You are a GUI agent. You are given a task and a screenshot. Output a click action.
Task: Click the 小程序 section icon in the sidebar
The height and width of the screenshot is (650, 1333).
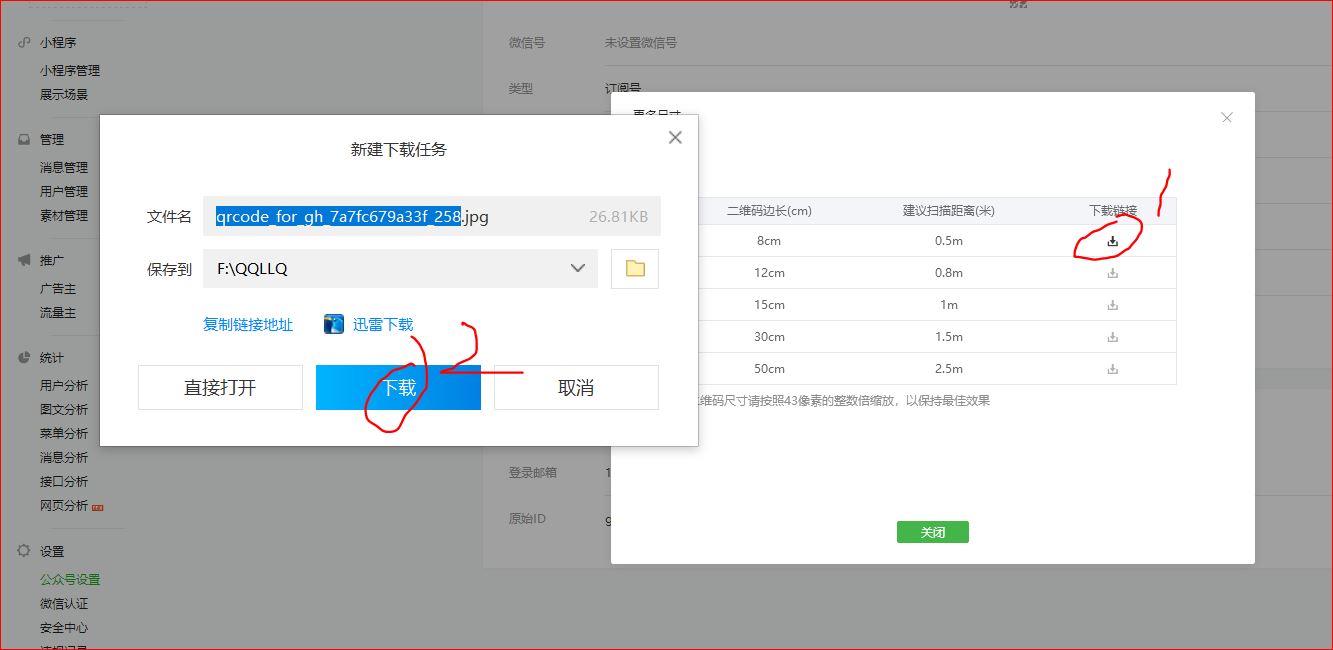click(24, 43)
